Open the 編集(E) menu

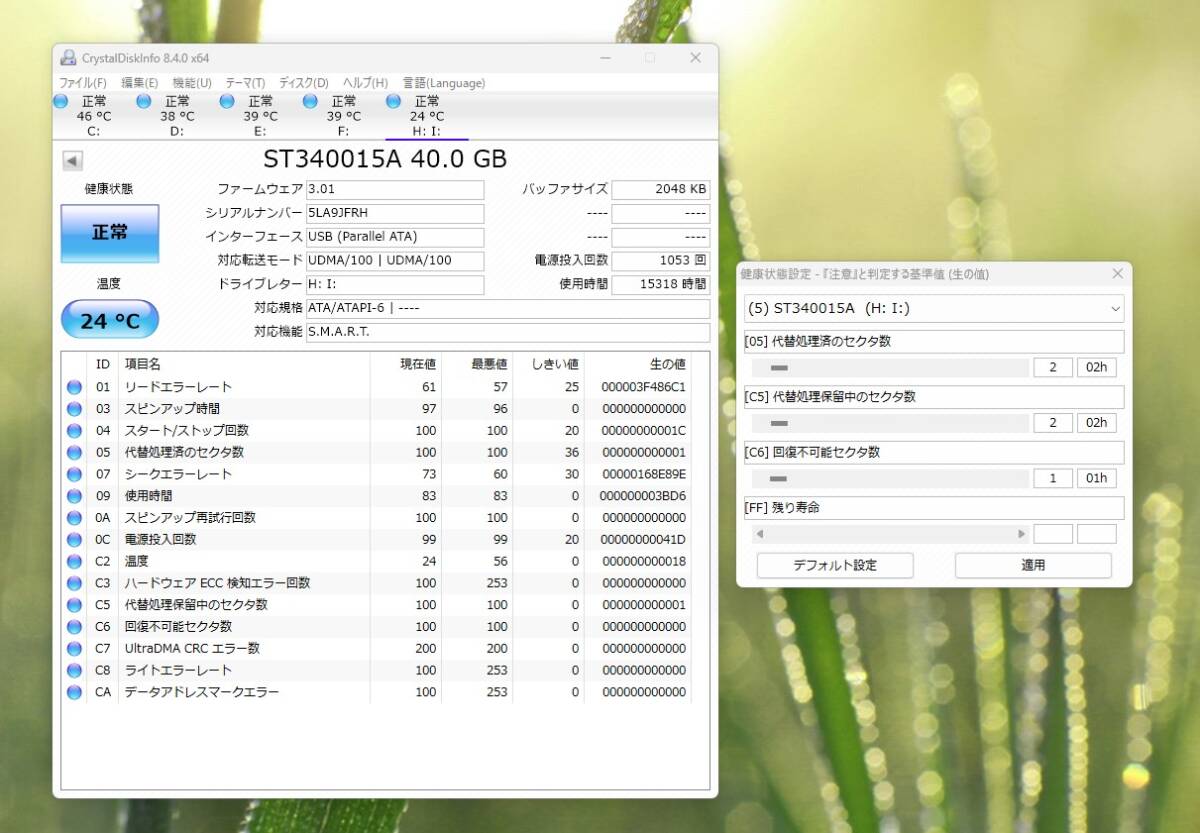tap(139, 83)
